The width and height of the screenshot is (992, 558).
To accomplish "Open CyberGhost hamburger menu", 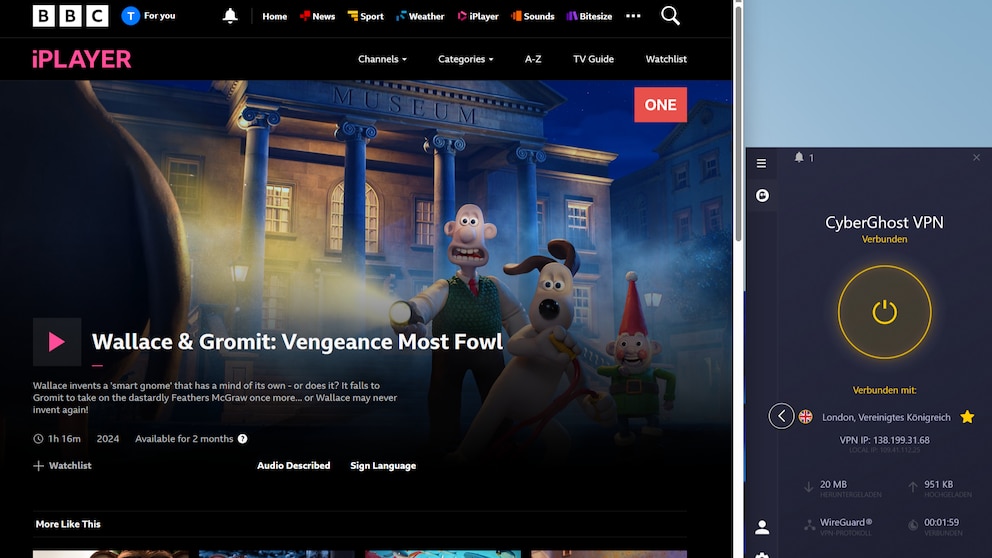I will (761, 164).
